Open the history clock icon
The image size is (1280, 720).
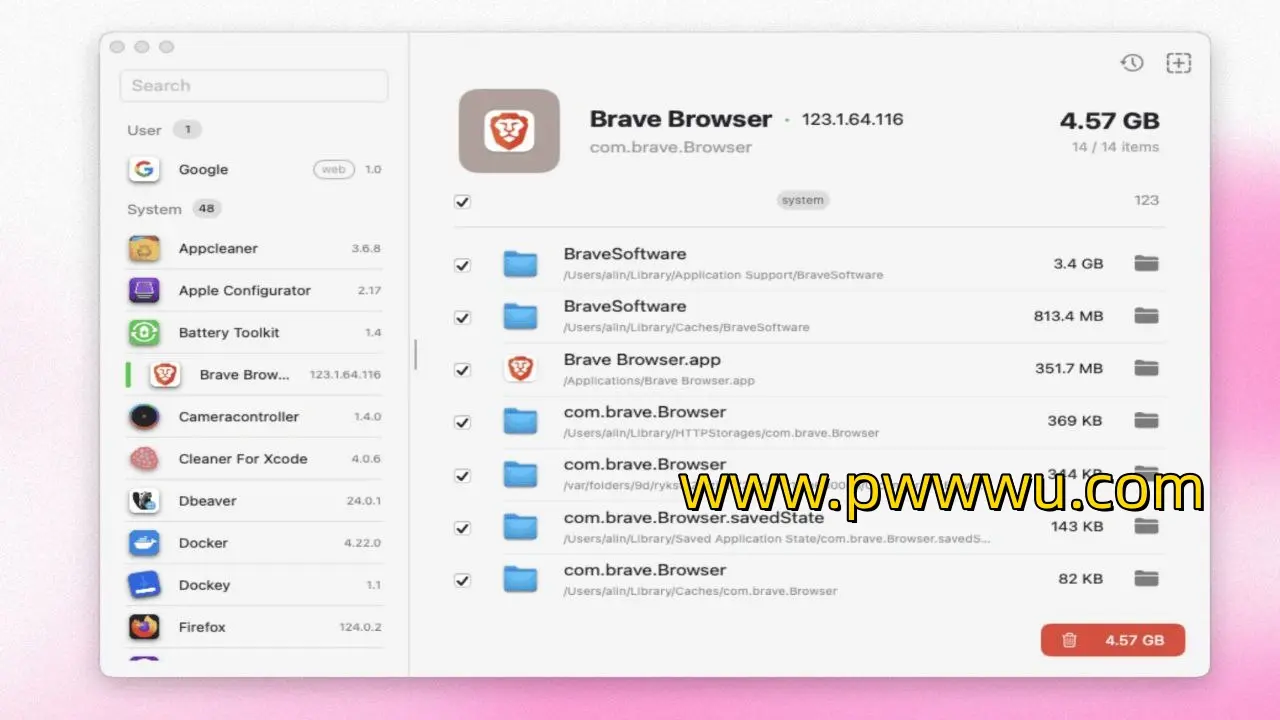point(1131,63)
